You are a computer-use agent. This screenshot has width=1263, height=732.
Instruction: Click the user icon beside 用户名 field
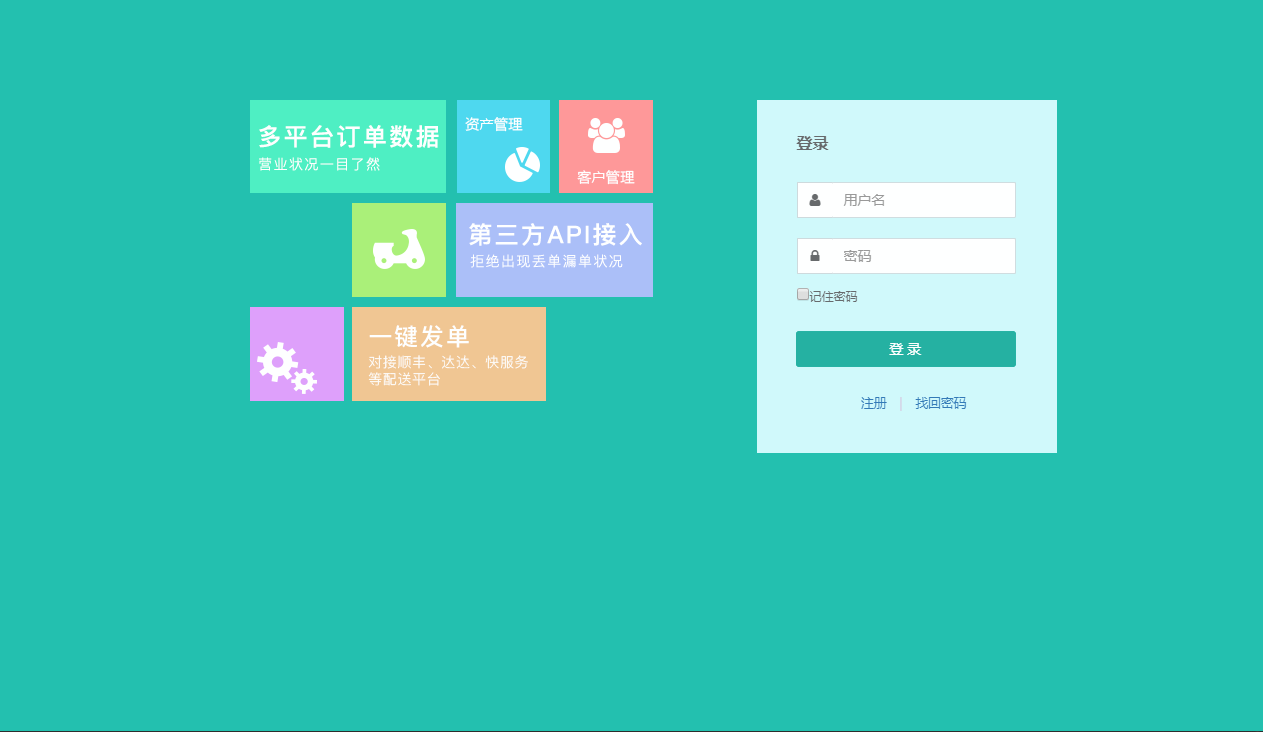pyautogui.click(x=815, y=200)
